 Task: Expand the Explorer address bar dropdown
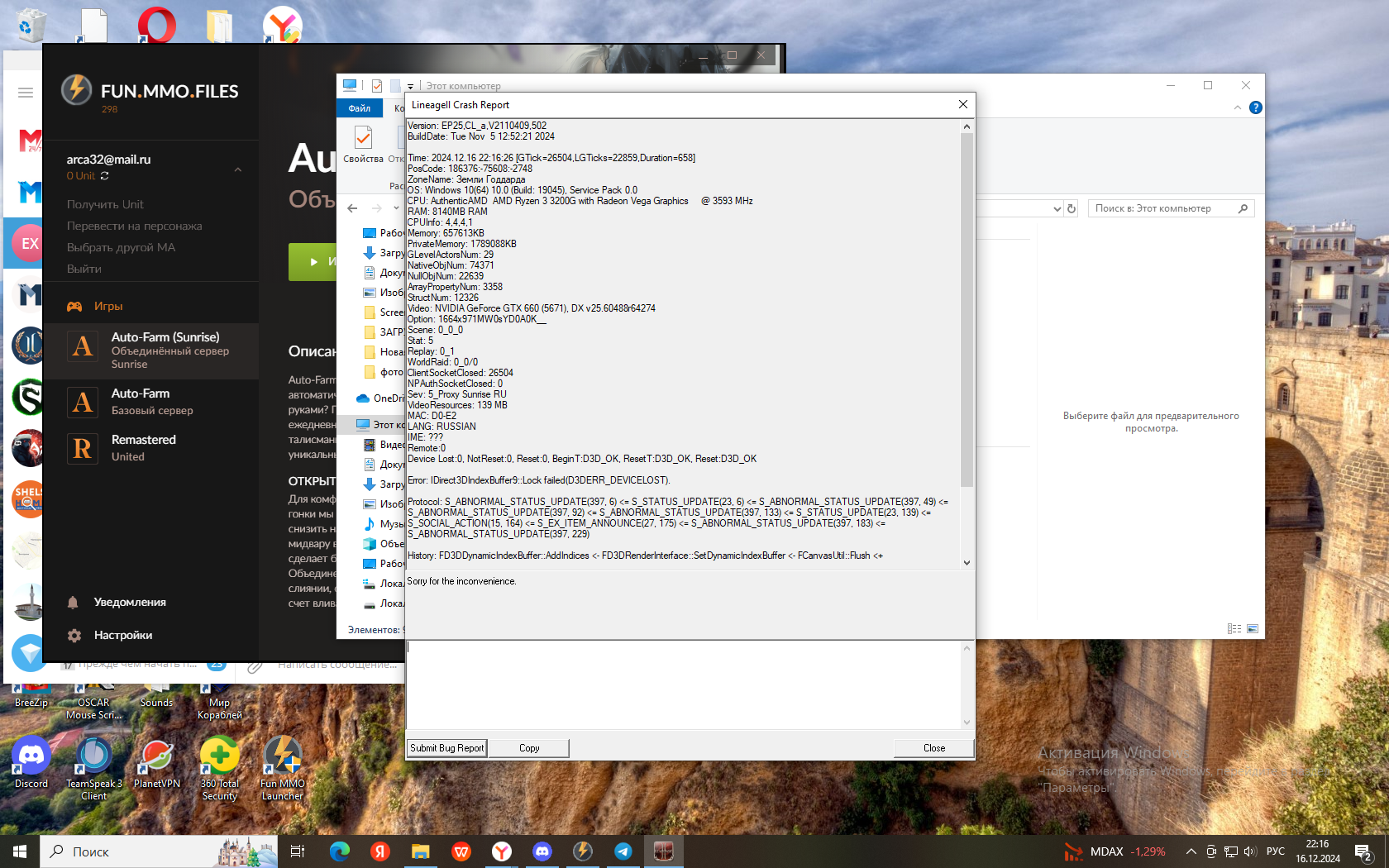point(1057,209)
